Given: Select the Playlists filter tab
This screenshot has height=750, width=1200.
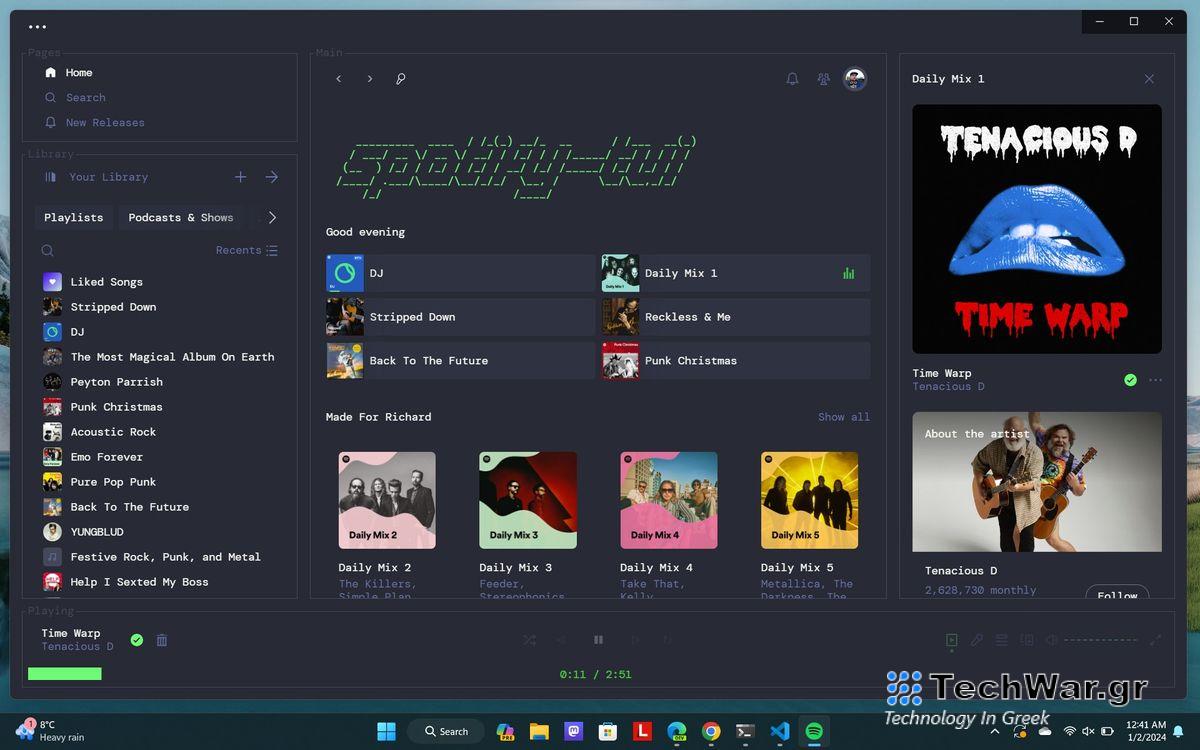Looking at the screenshot, I should pos(73,217).
